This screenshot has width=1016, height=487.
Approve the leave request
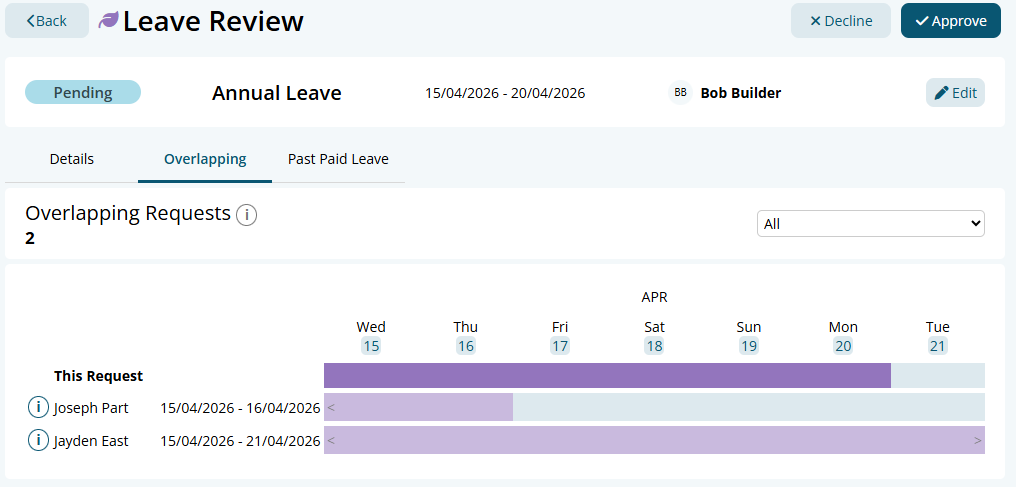point(950,21)
